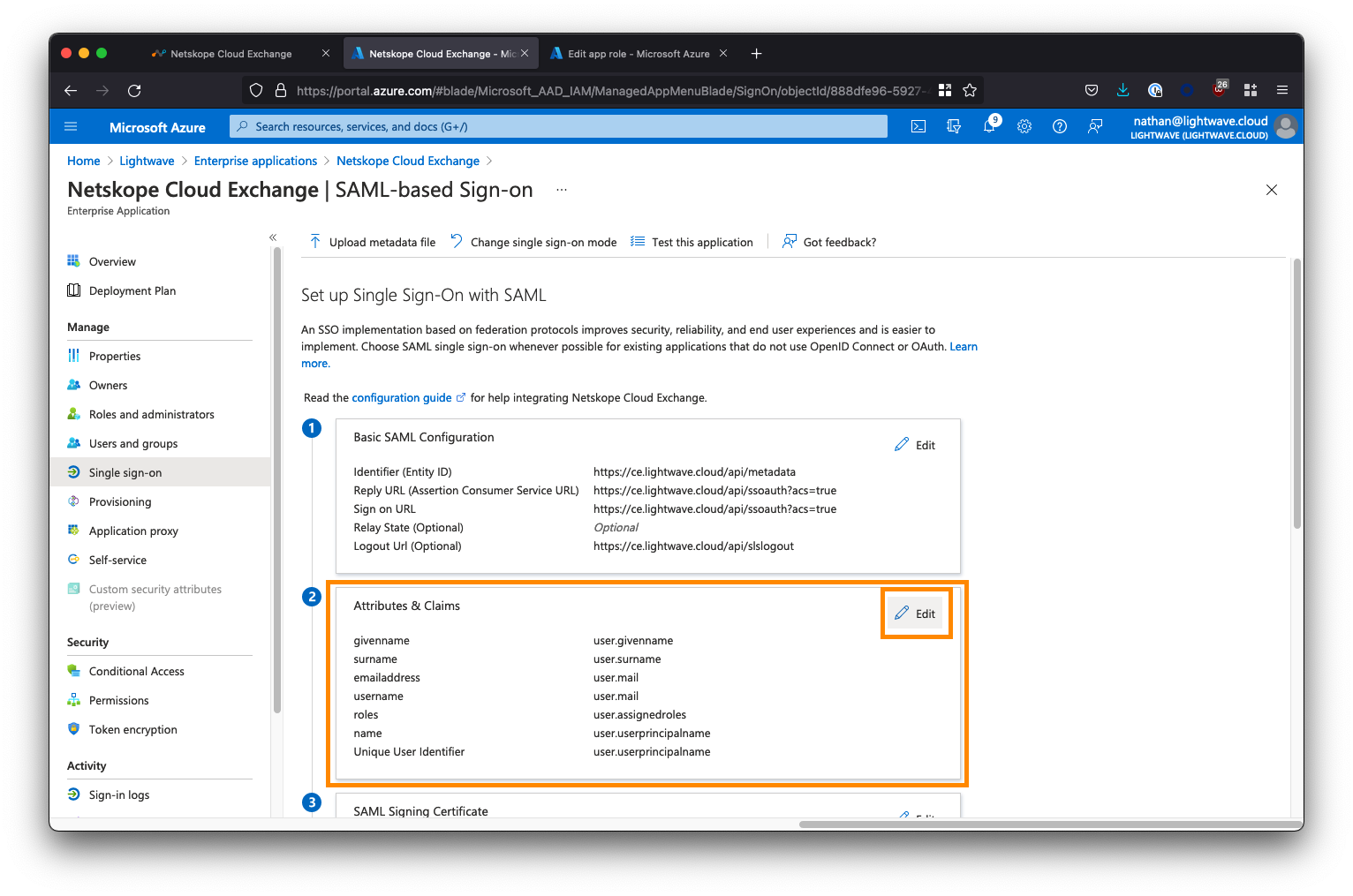Open Provisioning from the Manage menu
Viewport: 1353px width, 896px height.
[120, 501]
